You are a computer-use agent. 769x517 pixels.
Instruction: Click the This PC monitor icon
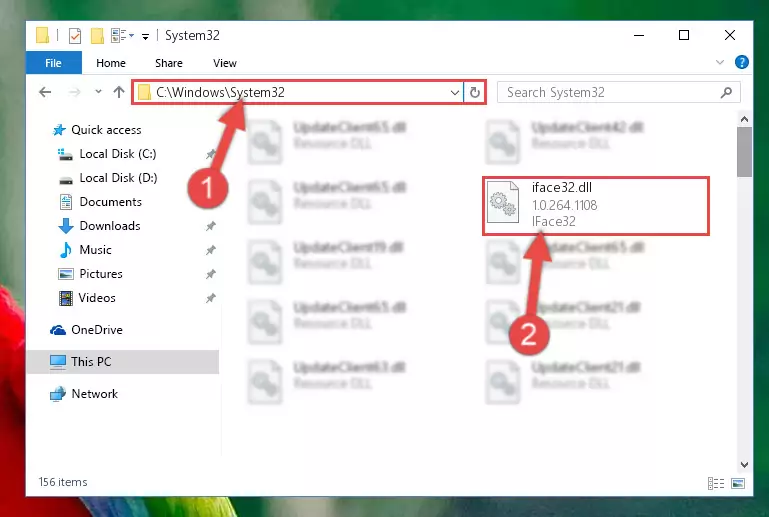[58, 362]
